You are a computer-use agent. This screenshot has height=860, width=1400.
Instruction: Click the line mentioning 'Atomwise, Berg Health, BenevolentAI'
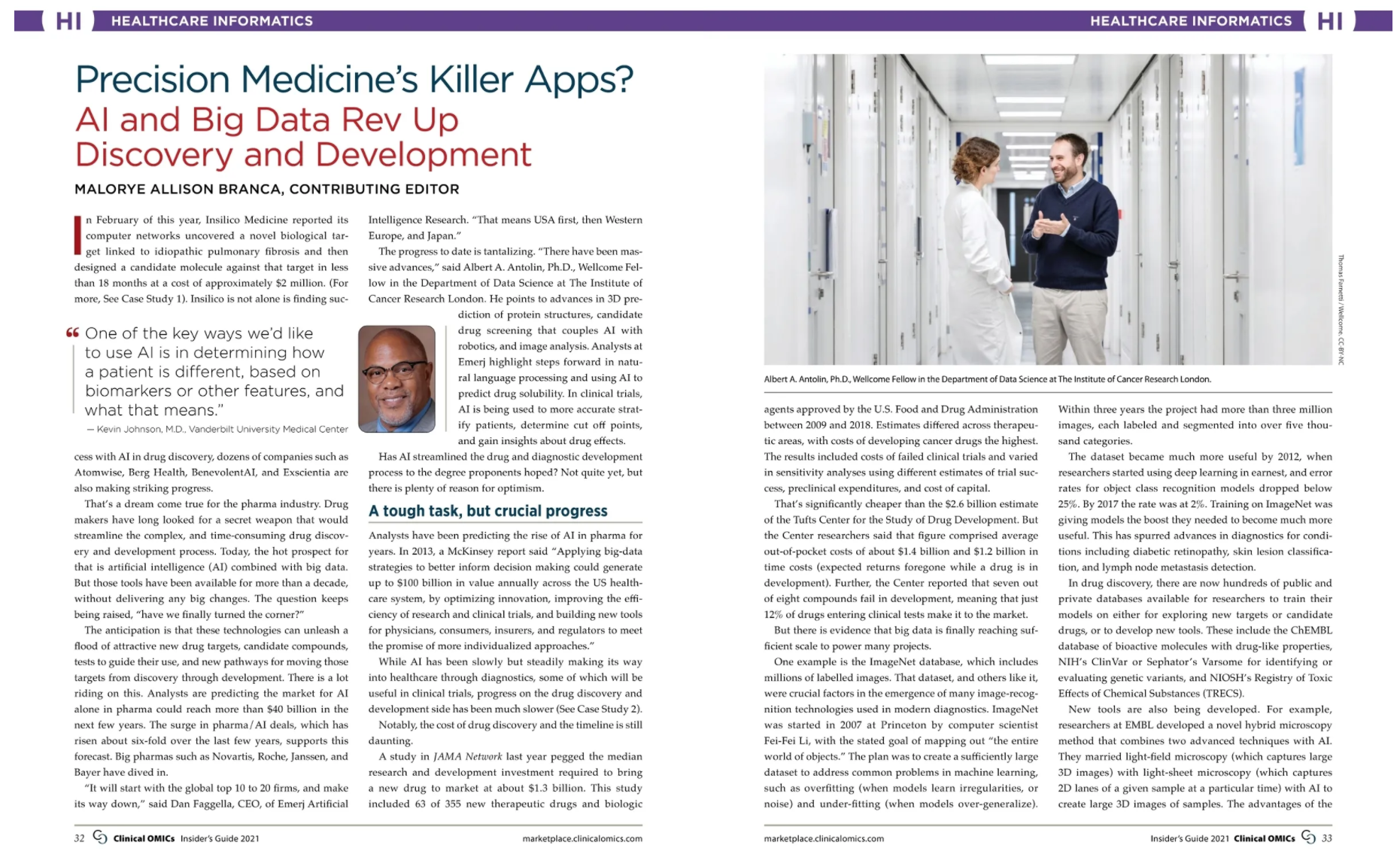pyautogui.click(x=211, y=473)
